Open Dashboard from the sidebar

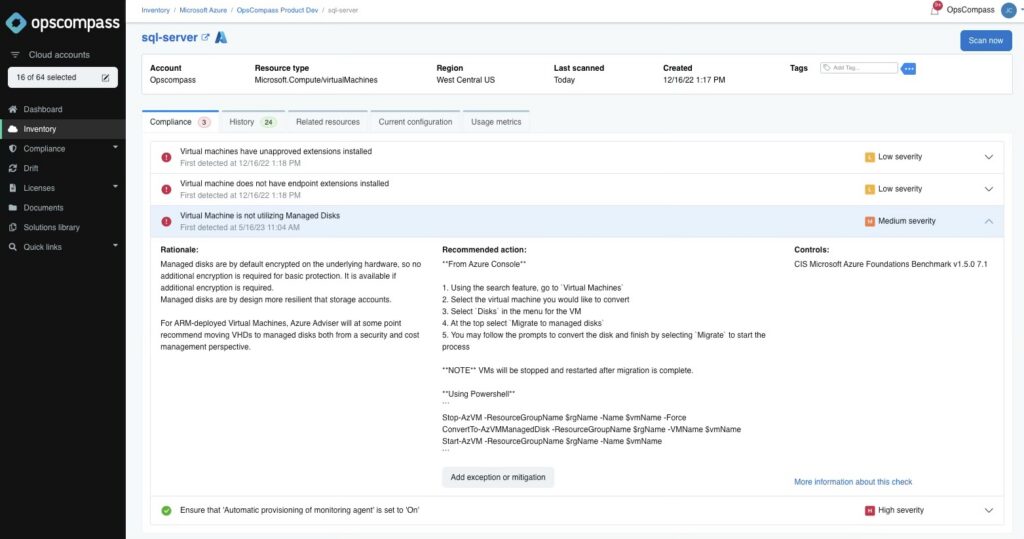tap(42, 109)
